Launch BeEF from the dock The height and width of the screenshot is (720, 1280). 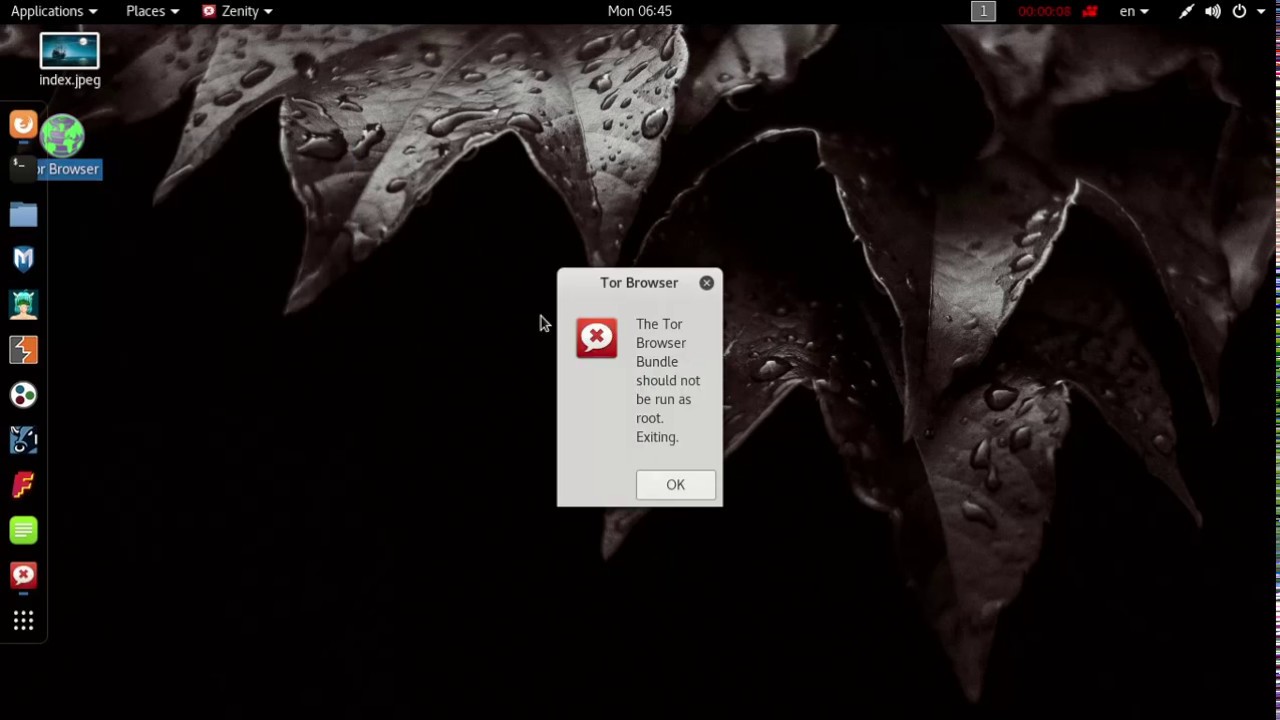[x=23, y=440]
